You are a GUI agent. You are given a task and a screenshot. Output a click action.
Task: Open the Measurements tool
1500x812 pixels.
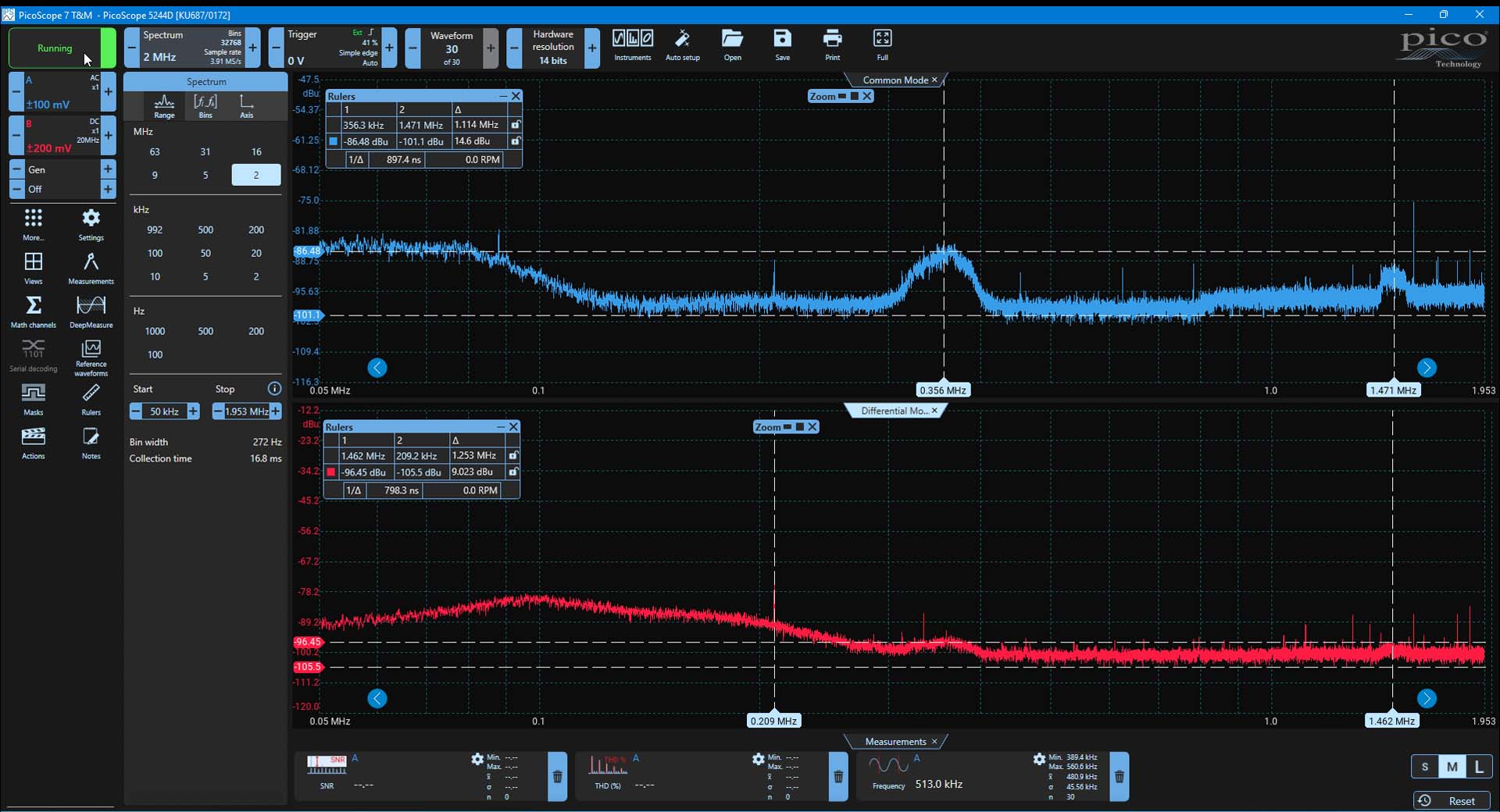(91, 268)
